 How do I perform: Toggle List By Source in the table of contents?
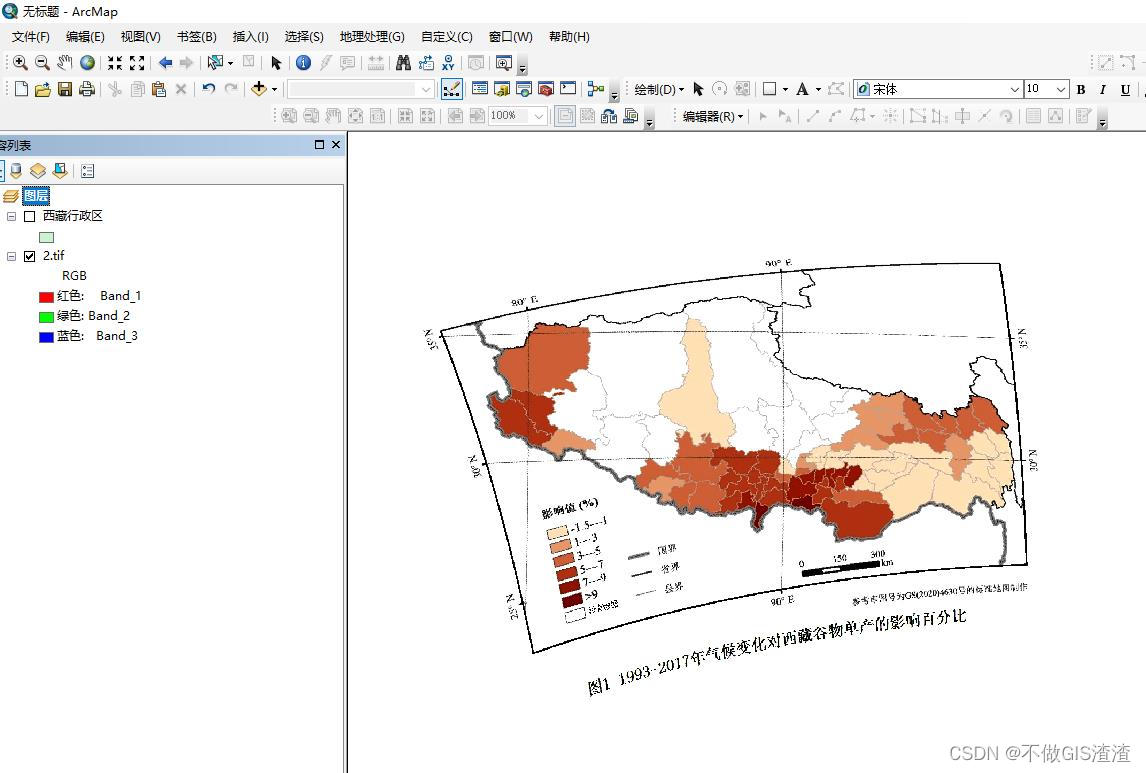coord(16,170)
